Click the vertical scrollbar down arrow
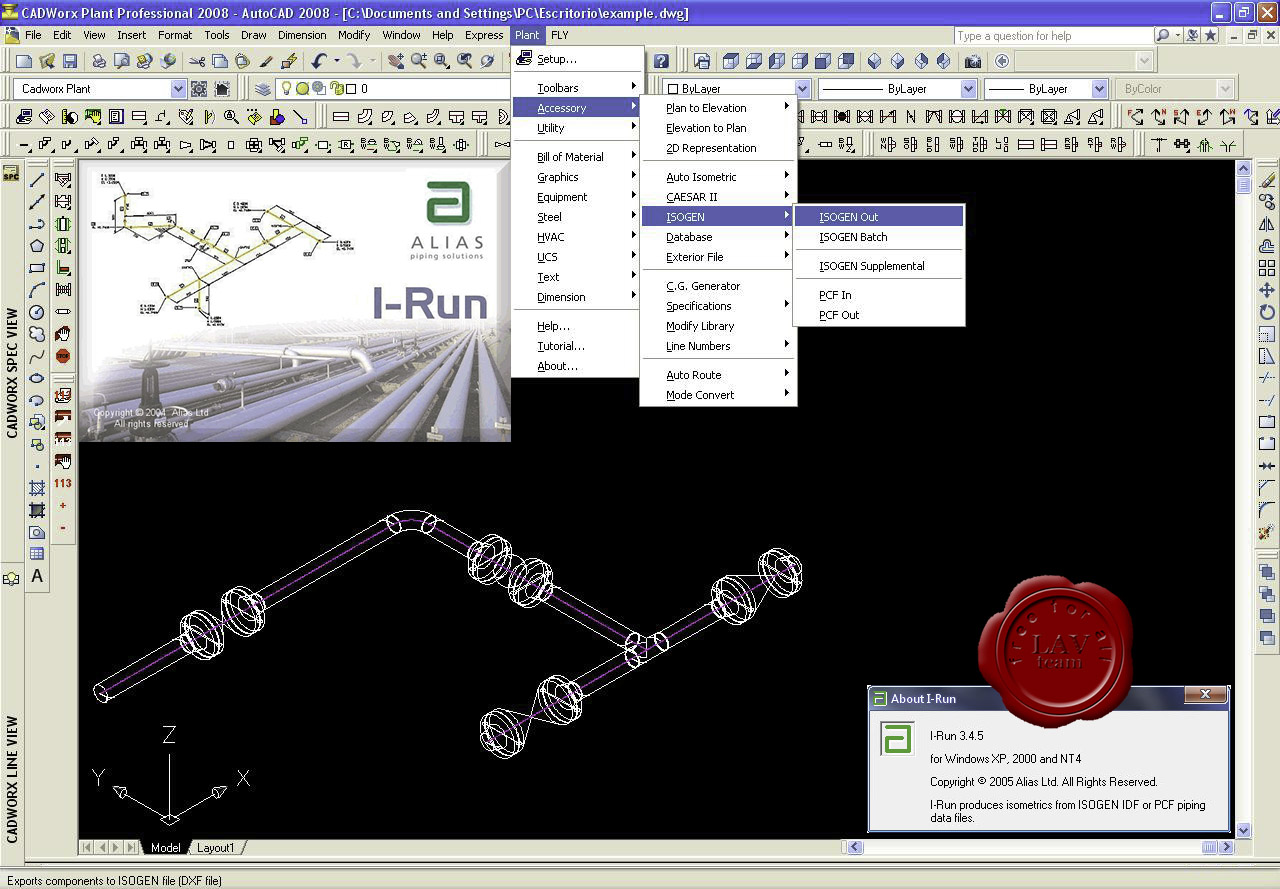The height and width of the screenshot is (889, 1280). point(1244,830)
